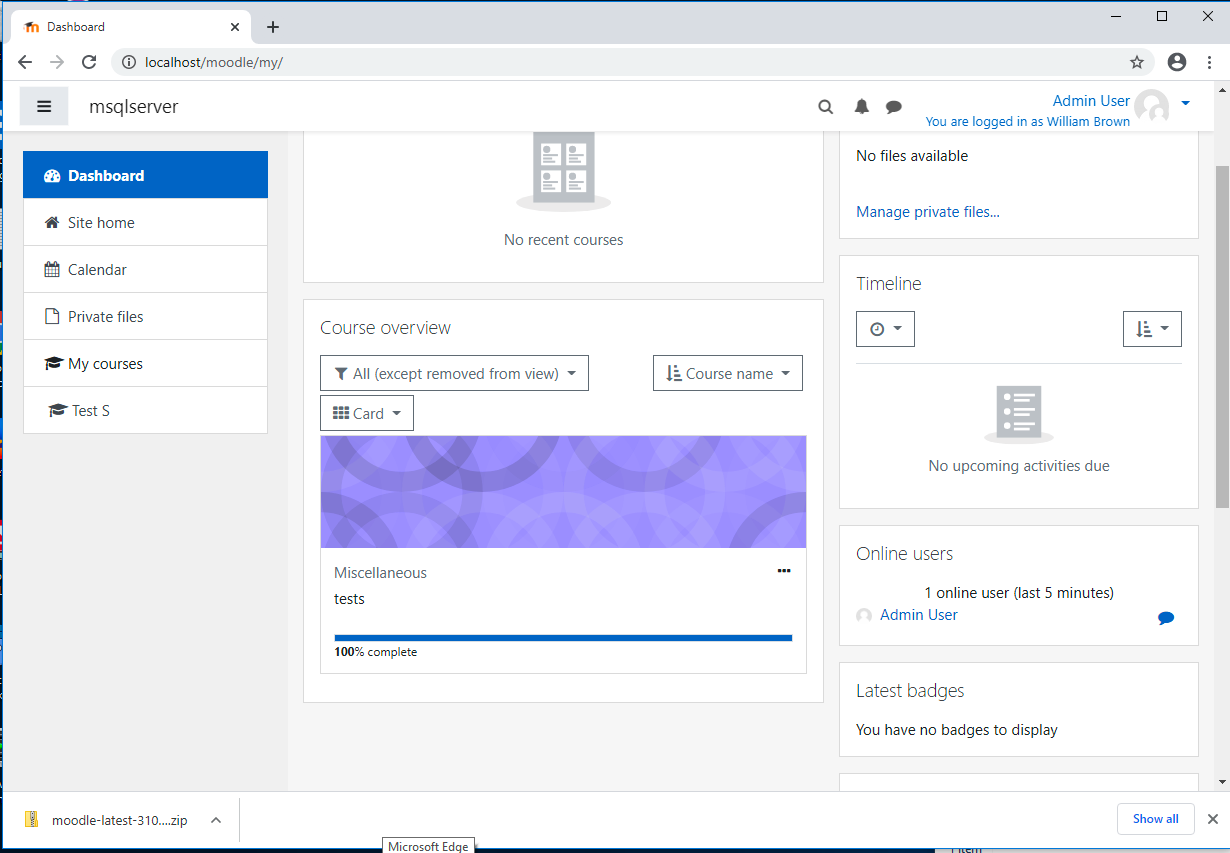Image resolution: width=1230 pixels, height=853 pixels.
Task: Select Dashboard in the side navigation
Action: coord(146,175)
